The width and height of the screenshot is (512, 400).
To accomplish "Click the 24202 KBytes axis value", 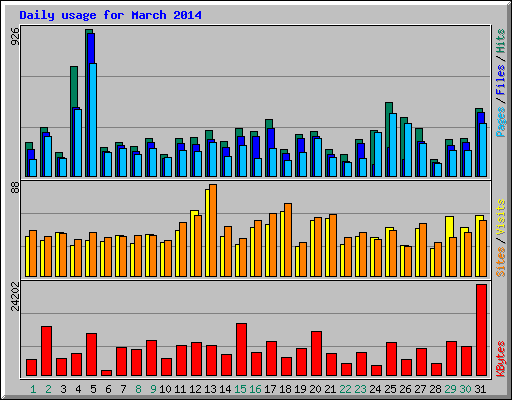I will [15, 296].
